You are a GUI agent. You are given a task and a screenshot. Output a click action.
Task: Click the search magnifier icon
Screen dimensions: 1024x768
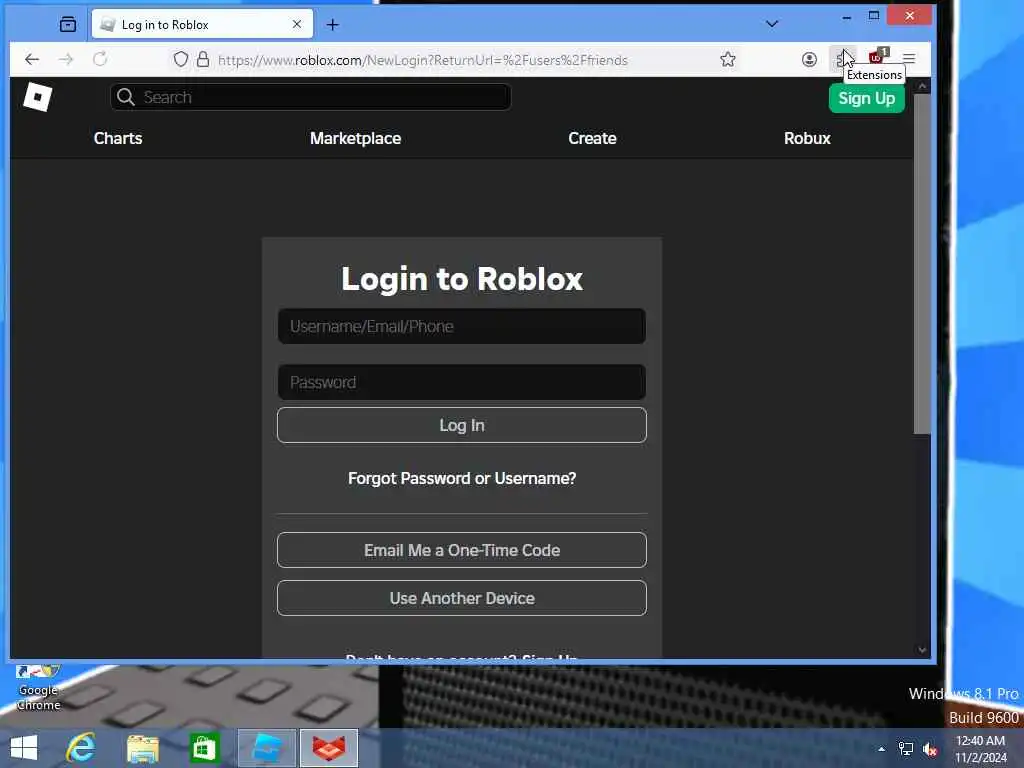pos(125,97)
